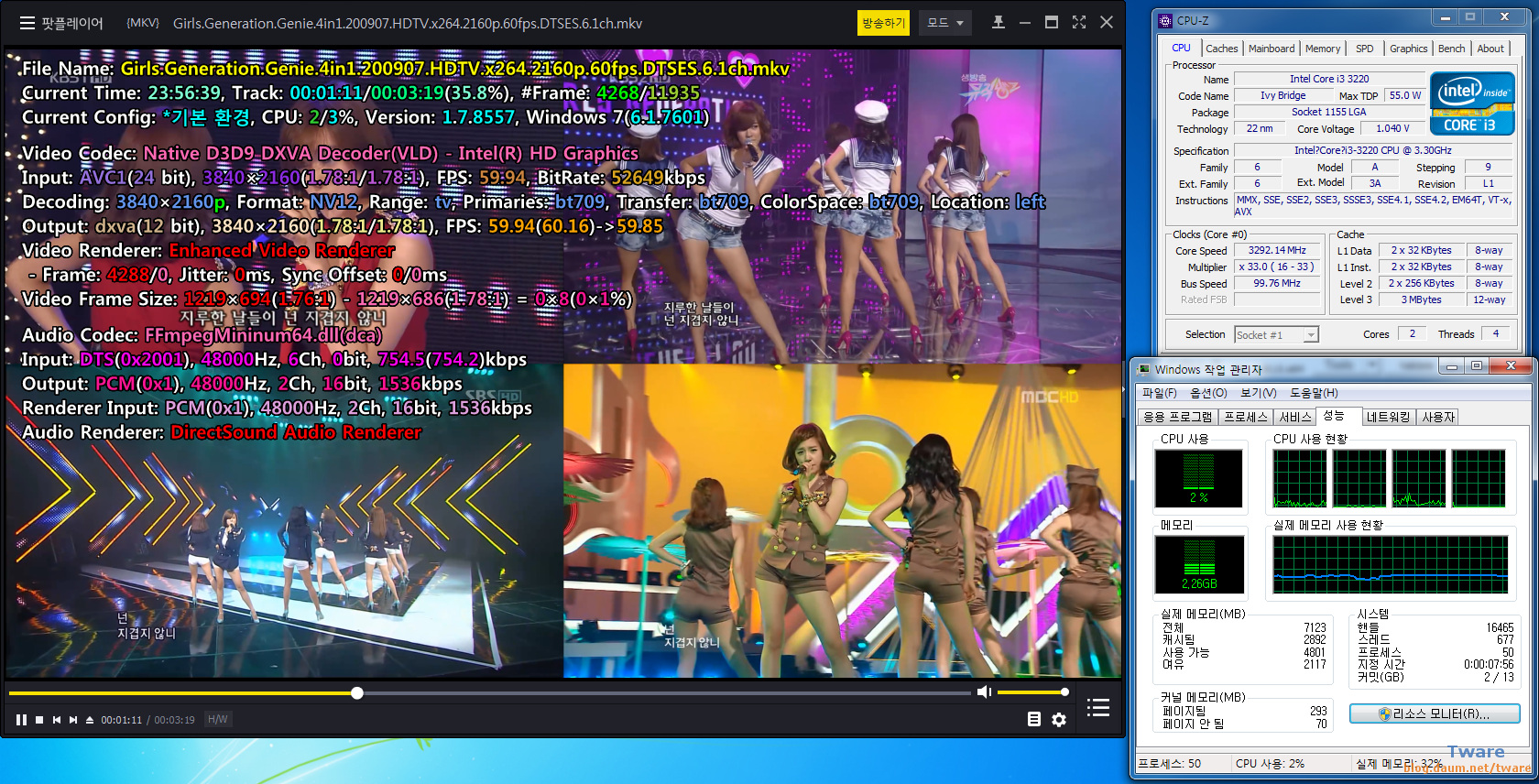Click the Multiplier value x 33.0
Viewport: 1539px width, 784px height.
pyautogui.click(x=1277, y=267)
